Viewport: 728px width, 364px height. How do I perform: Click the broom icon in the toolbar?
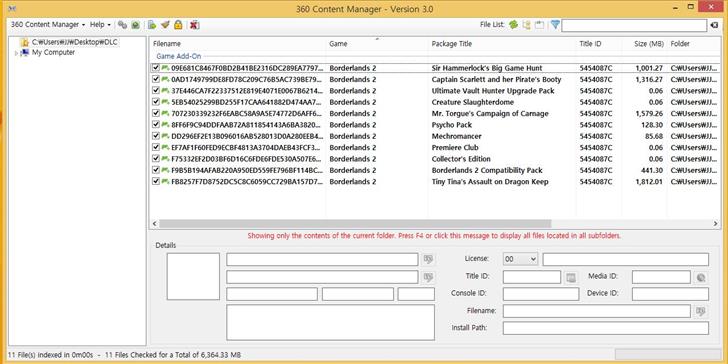[x=165, y=25]
